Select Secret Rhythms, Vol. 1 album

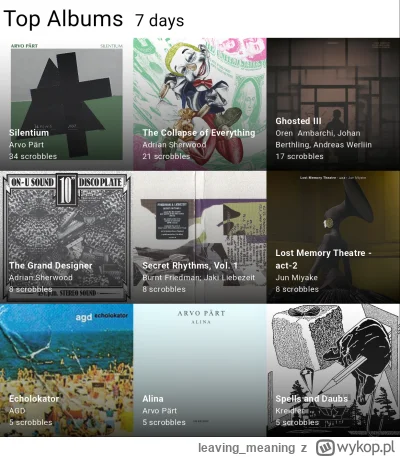click(200, 237)
